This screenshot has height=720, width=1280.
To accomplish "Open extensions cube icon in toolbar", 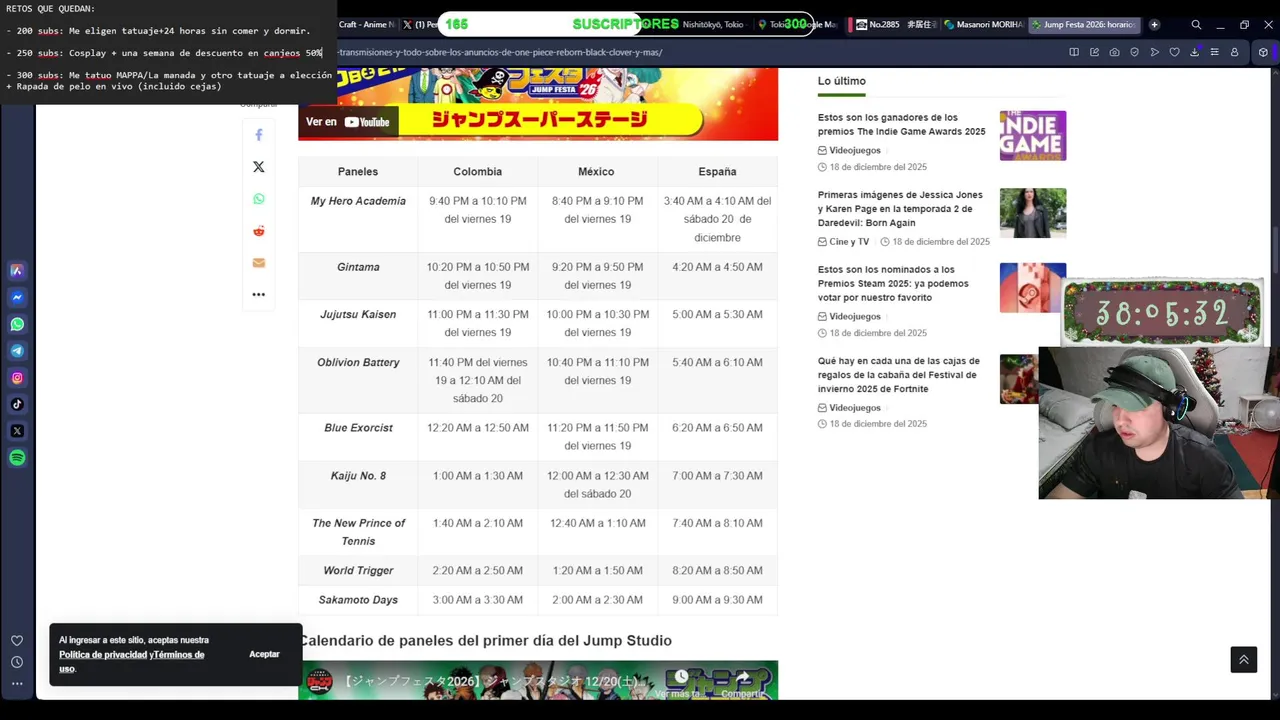I will click(1263, 52).
